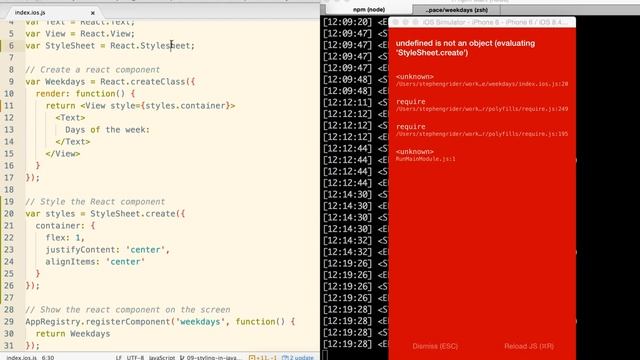The width and height of the screenshot is (640, 360).
Task: Click on 'React.StyleSheet' in line 6
Action: 150,45
